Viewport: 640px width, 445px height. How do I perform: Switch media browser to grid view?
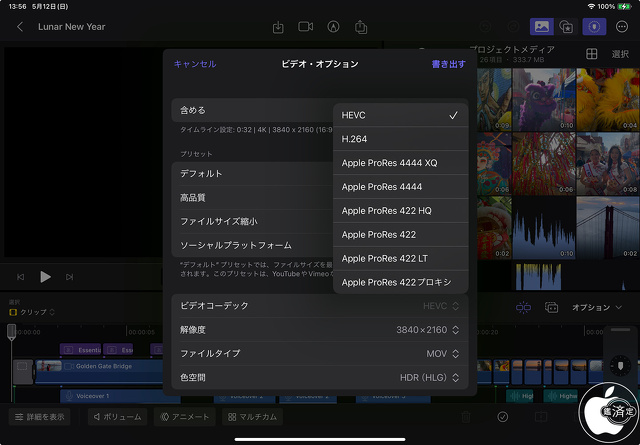[591, 54]
